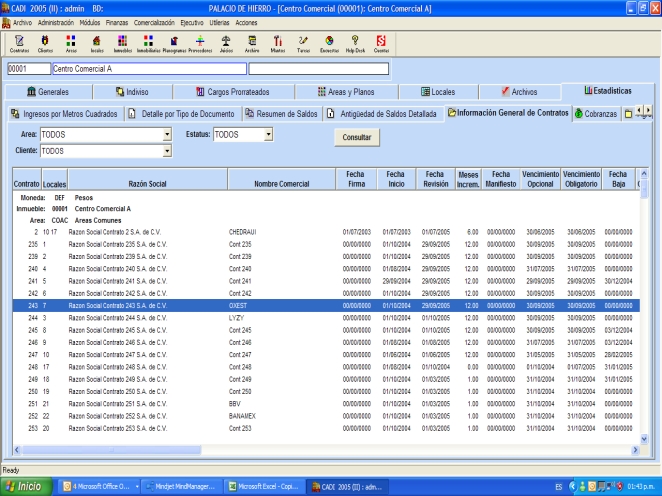Select the Planogramas toolbar icon

click(x=175, y=41)
